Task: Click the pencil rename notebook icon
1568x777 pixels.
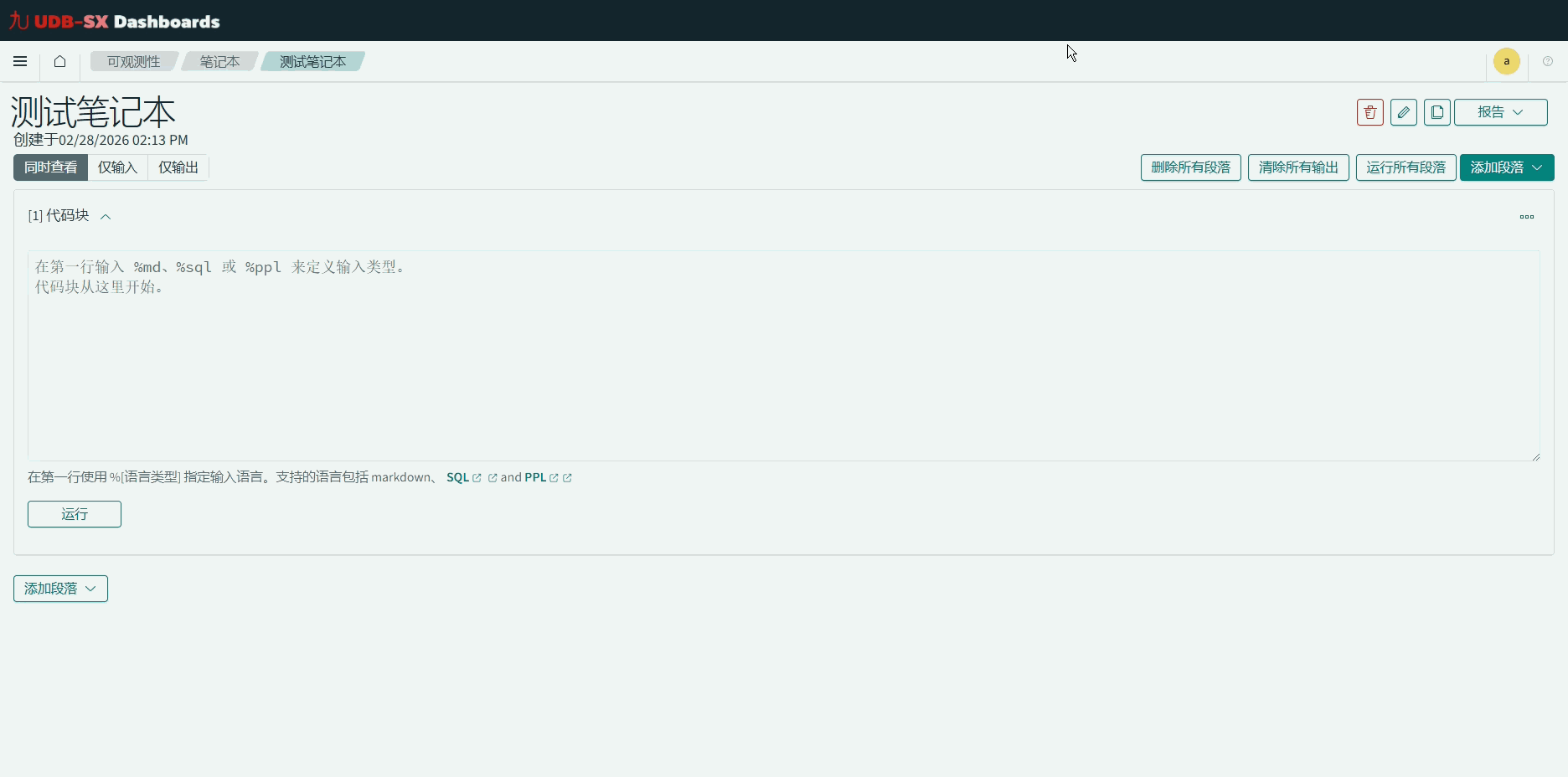Action: click(x=1403, y=112)
